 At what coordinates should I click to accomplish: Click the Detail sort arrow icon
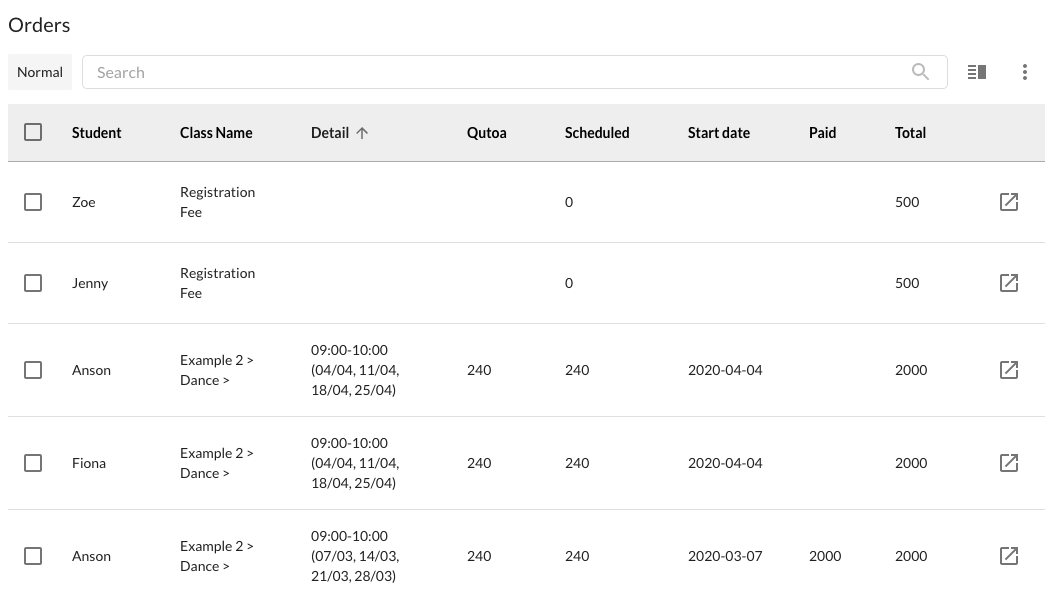(362, 133)
